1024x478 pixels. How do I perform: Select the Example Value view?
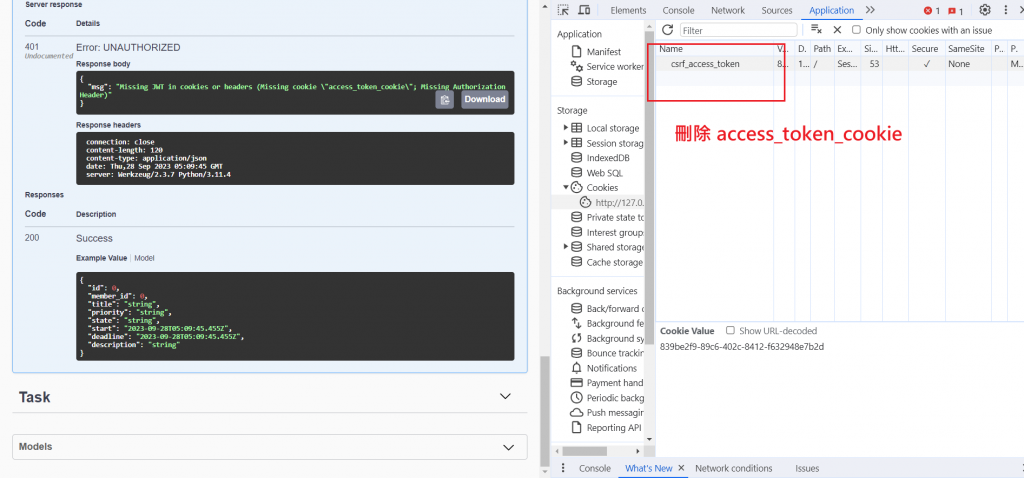(x=101, y=258)
